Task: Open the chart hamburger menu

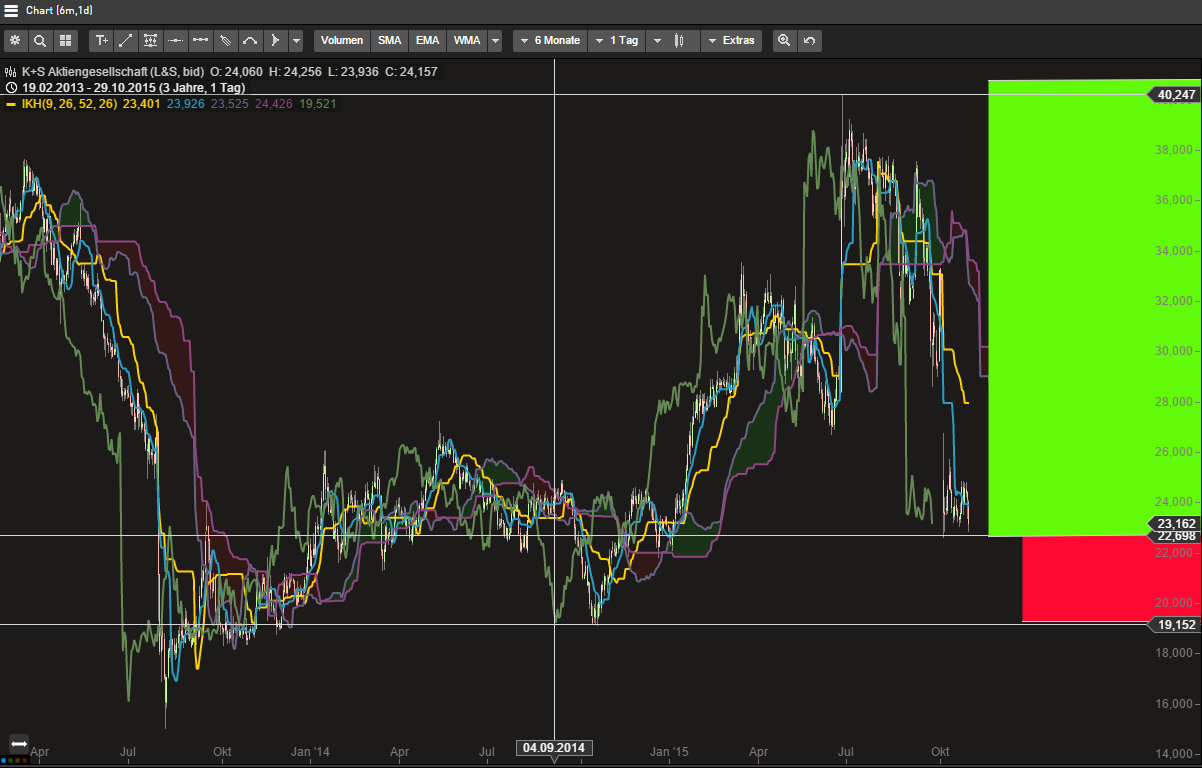Action: click(x=11, y=12)
